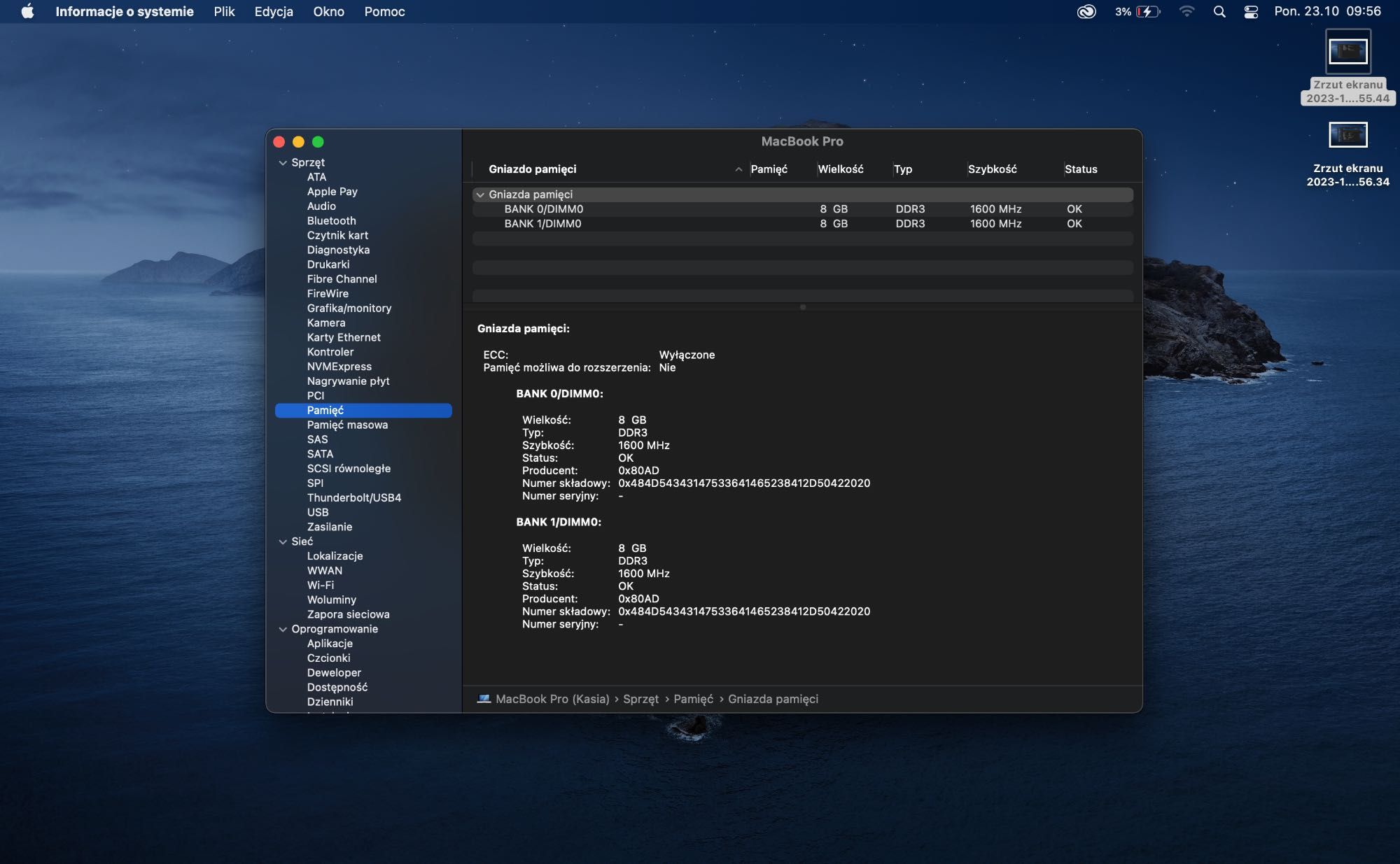Open the Pomoc menu
The height and width of the screenshot is (864, 1400).
pyautogui.click(x=384, y=11)
